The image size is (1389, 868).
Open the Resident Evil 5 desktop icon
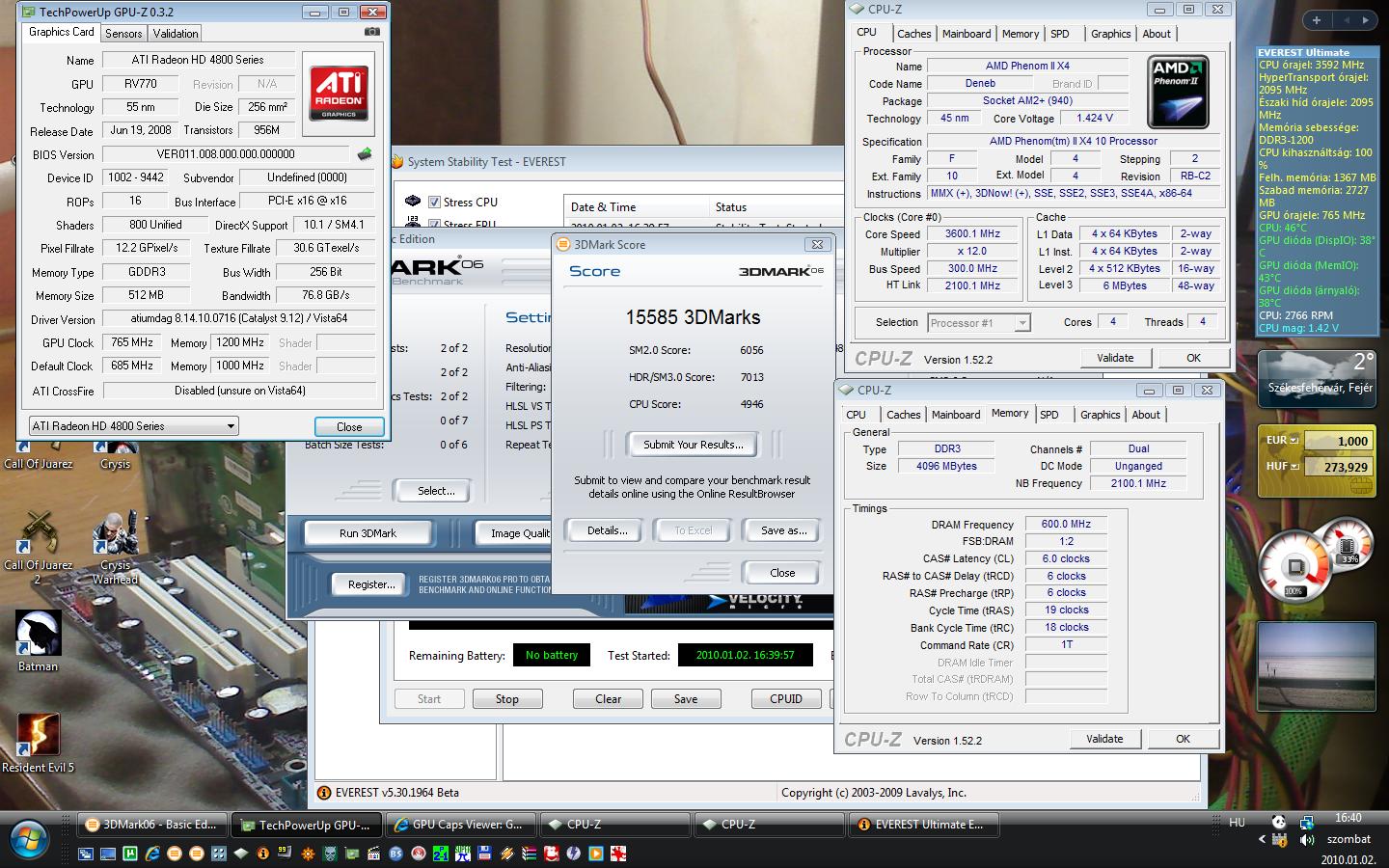(x=39, y=743)
